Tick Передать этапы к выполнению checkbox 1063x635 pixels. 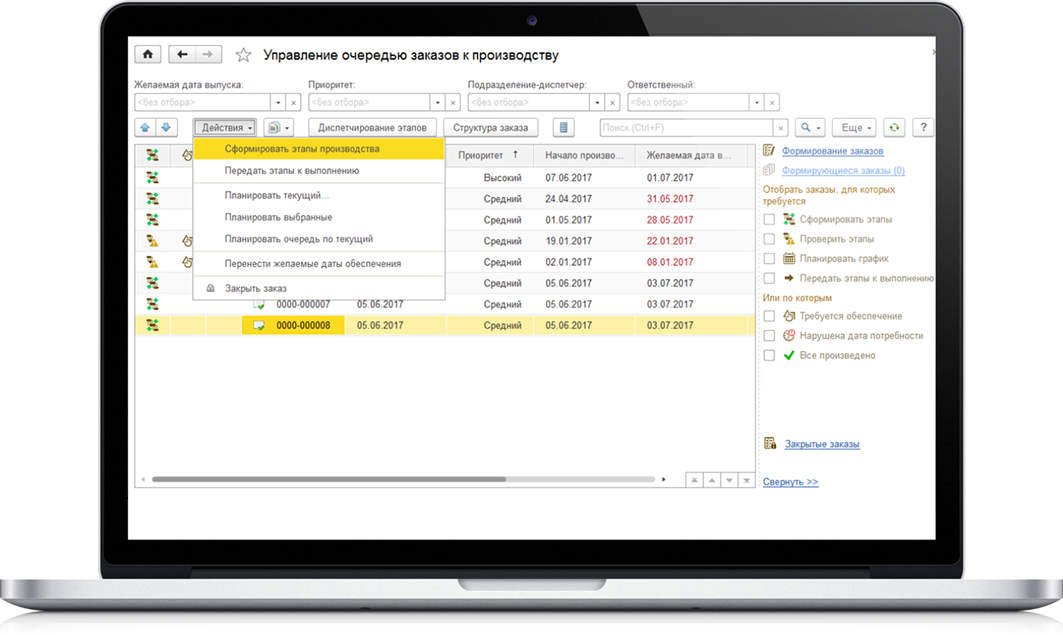click(769, 278)
